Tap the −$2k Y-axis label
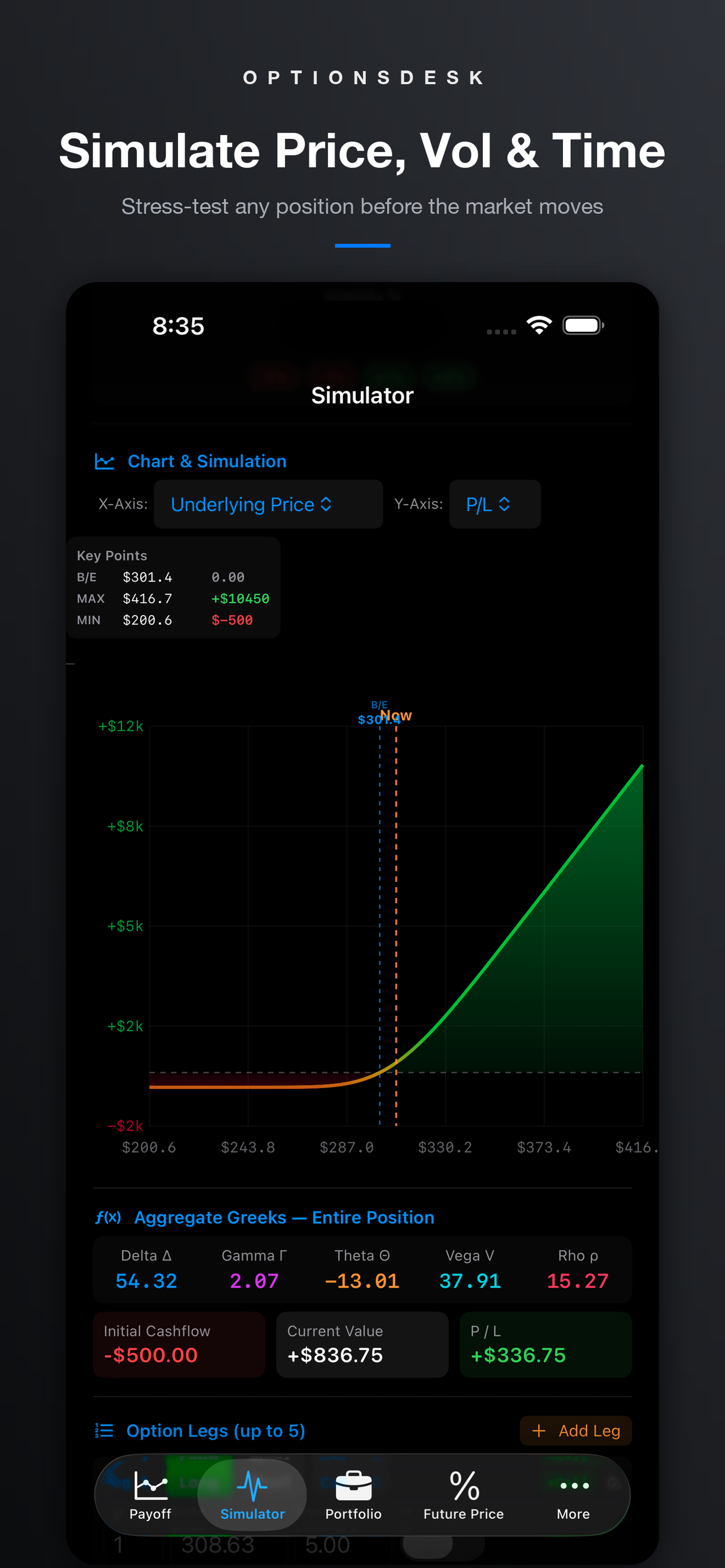Screen dimensions: 725x1568 125,1125
